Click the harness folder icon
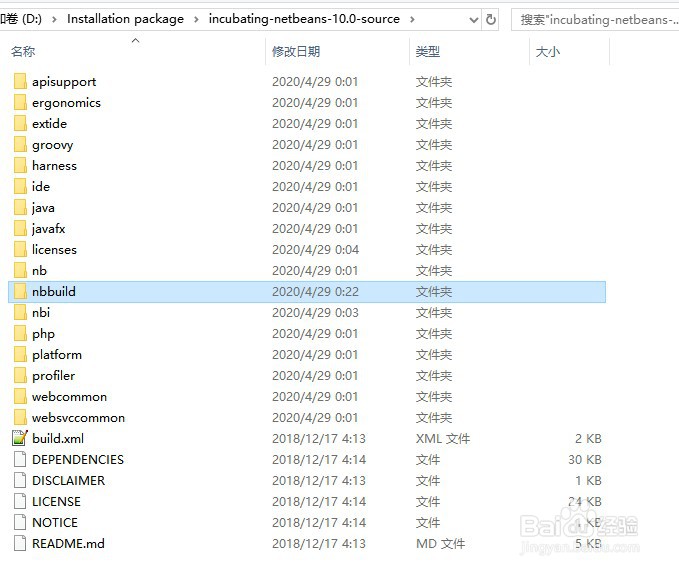This screenshot has width=679, height=571. click(x=20, y=165)
